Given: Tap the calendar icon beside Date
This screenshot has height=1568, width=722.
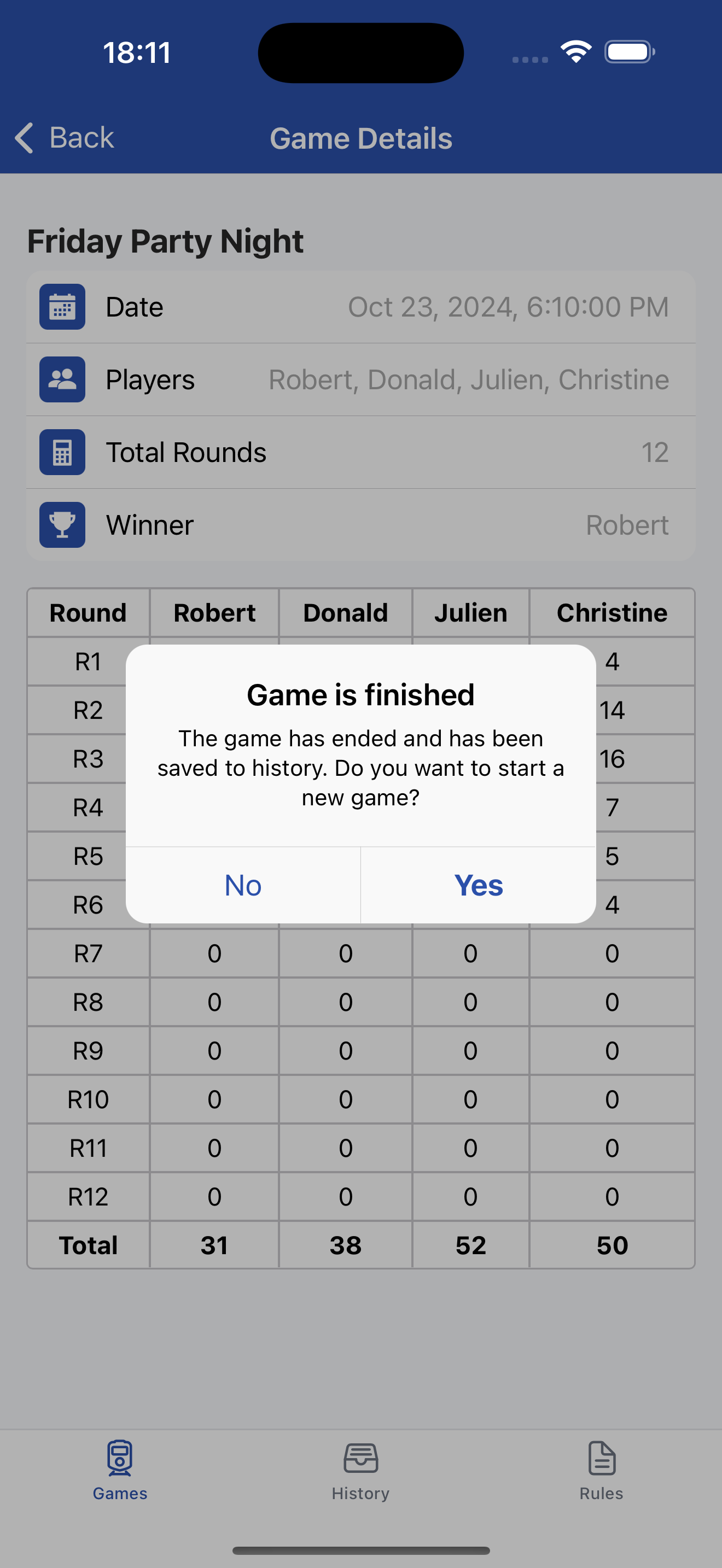Looking at the screenshot, I should [62, 307].
